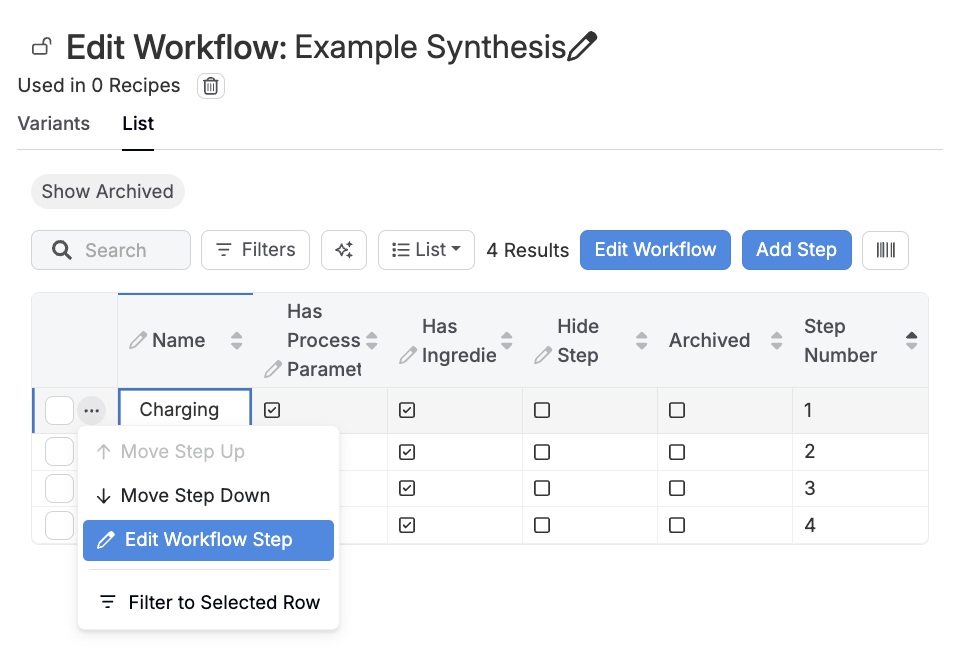964x654 pixels.
Task: Toggle Hide Step checkbox in step 1
Action: 542,410
